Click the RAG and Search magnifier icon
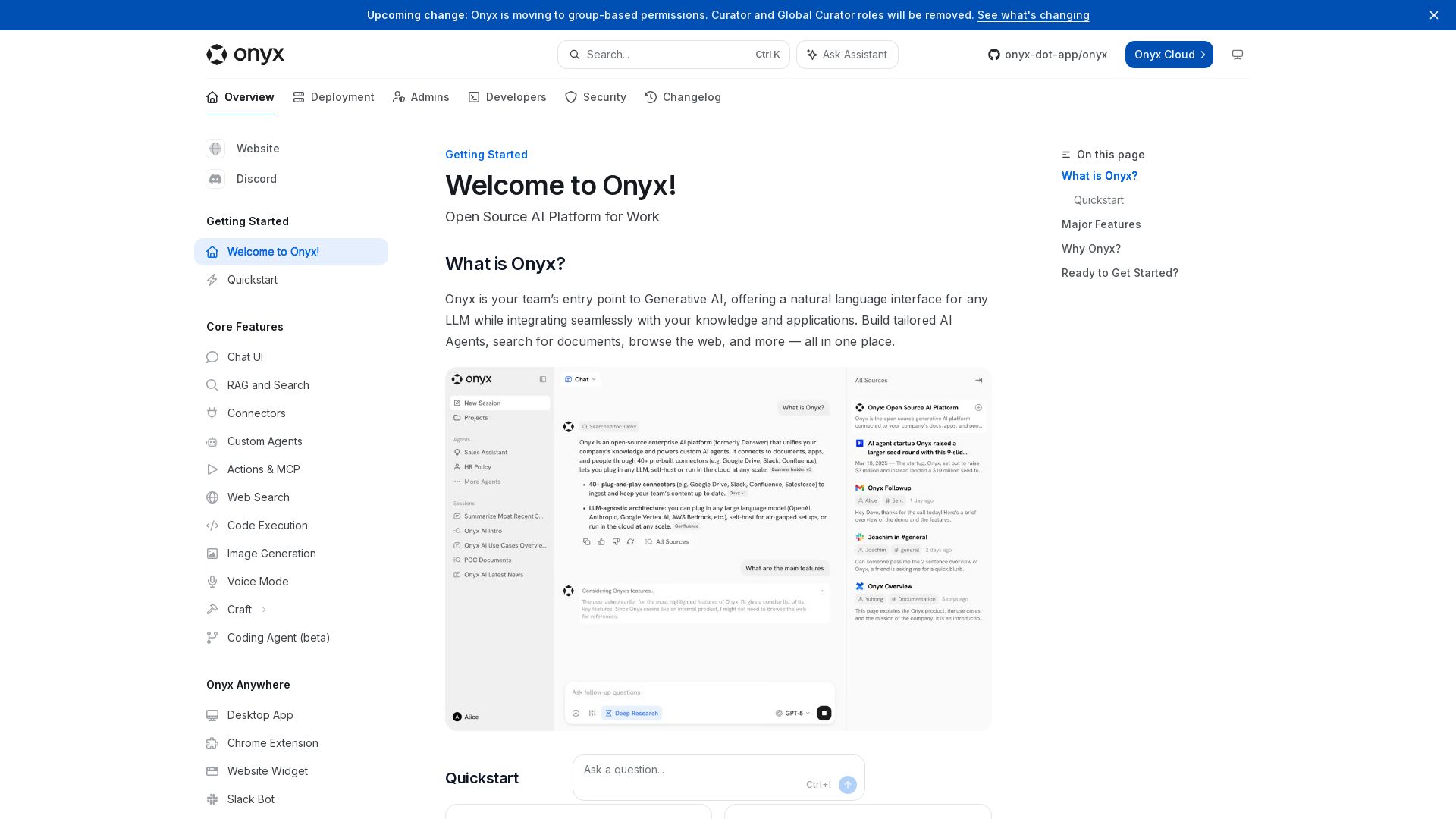1456x819 pixels. [212, 385]
